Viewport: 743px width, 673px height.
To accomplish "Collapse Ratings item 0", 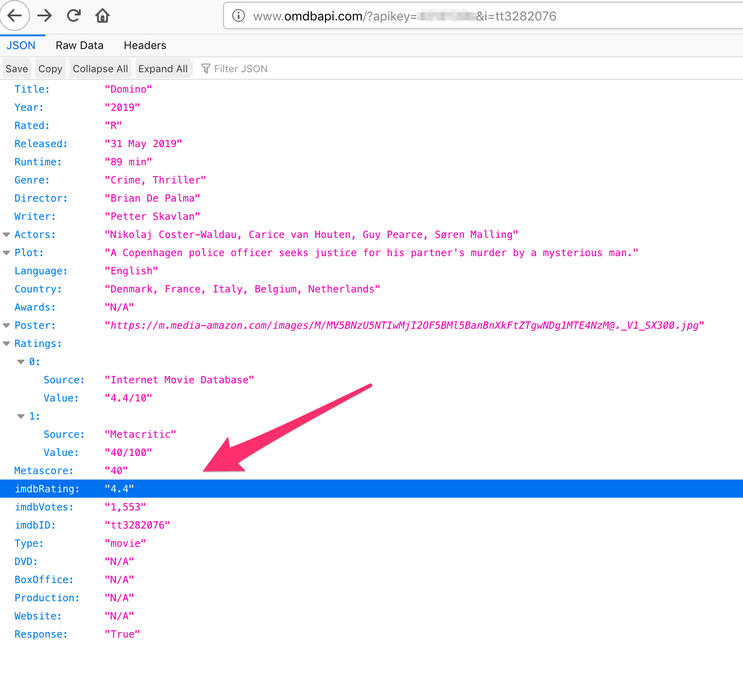I will click(21, 362).
